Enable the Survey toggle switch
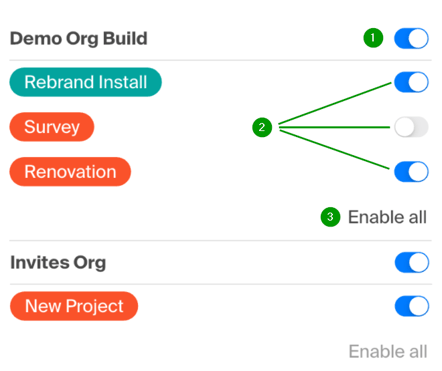This screenshot has width=442, height=371. [x=411, y=127]
